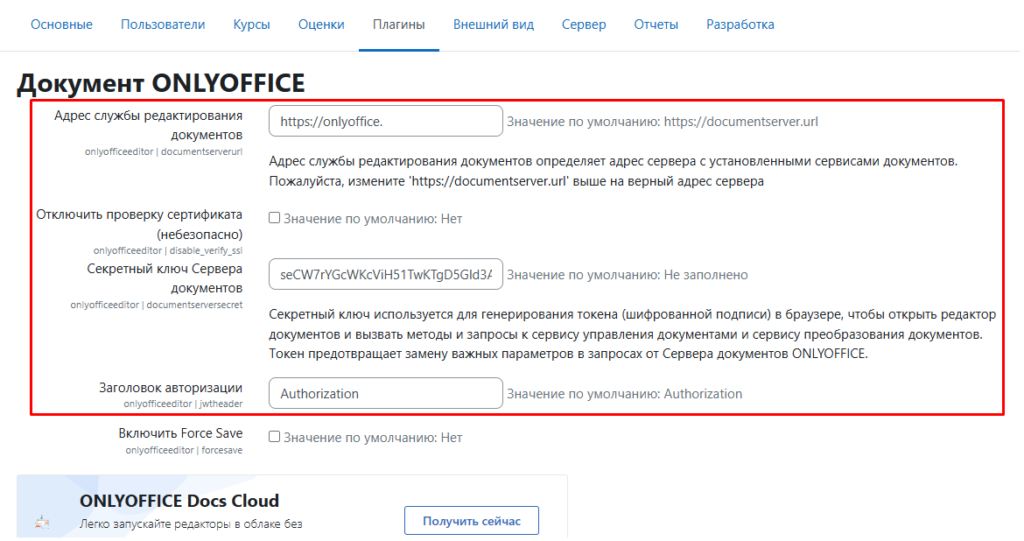Click the label Отключить проверку сертификата (небезопасно)
This screenshot has width=1024, height=541.
(139, 224)
